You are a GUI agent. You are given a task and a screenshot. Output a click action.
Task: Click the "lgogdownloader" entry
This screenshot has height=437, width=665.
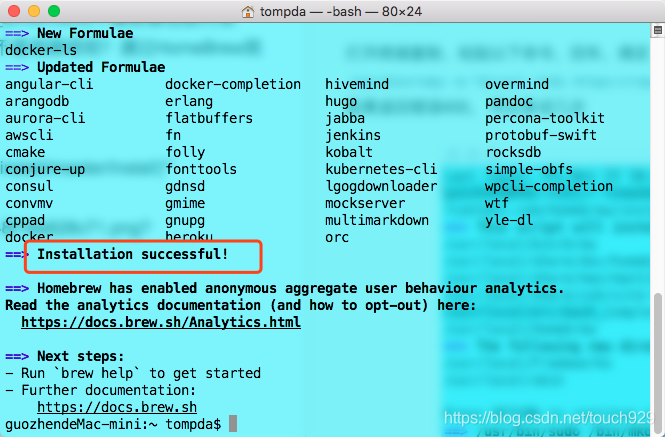pos(381,186)
